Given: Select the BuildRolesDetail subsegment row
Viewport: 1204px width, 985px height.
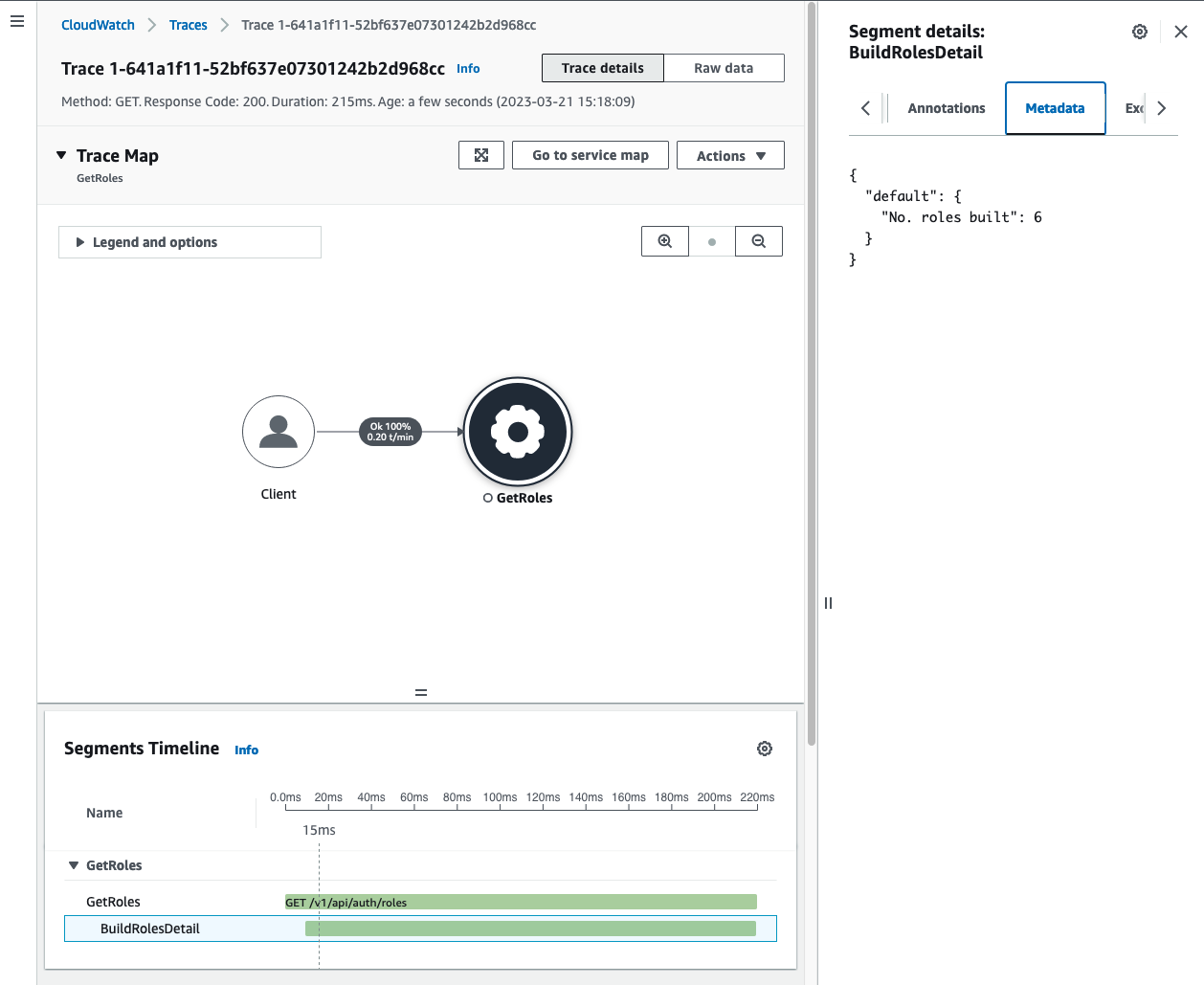Looking at the screenshot, I should (x=421, y=929).
